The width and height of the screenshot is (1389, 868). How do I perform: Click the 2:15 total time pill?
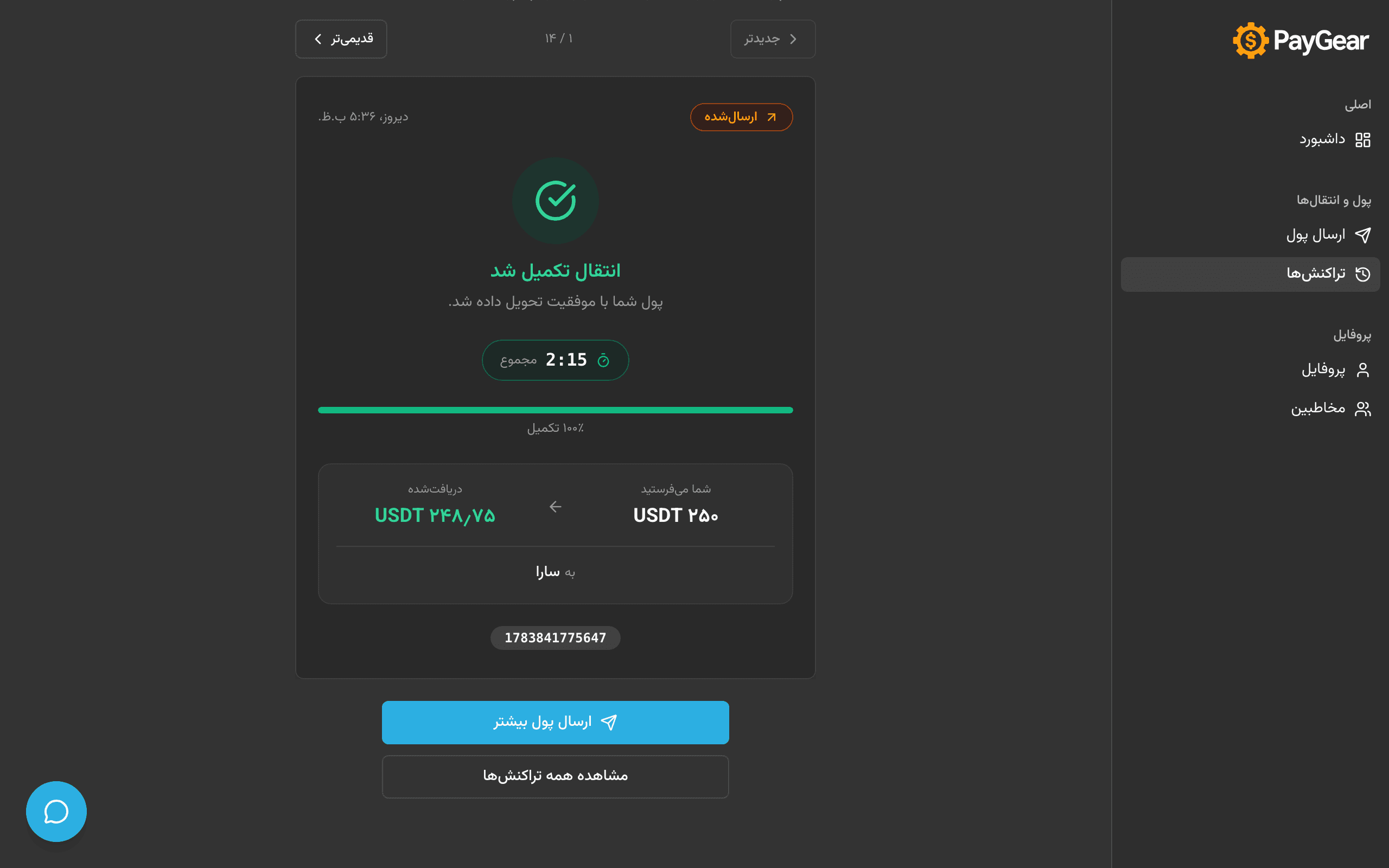coord(556,361)
